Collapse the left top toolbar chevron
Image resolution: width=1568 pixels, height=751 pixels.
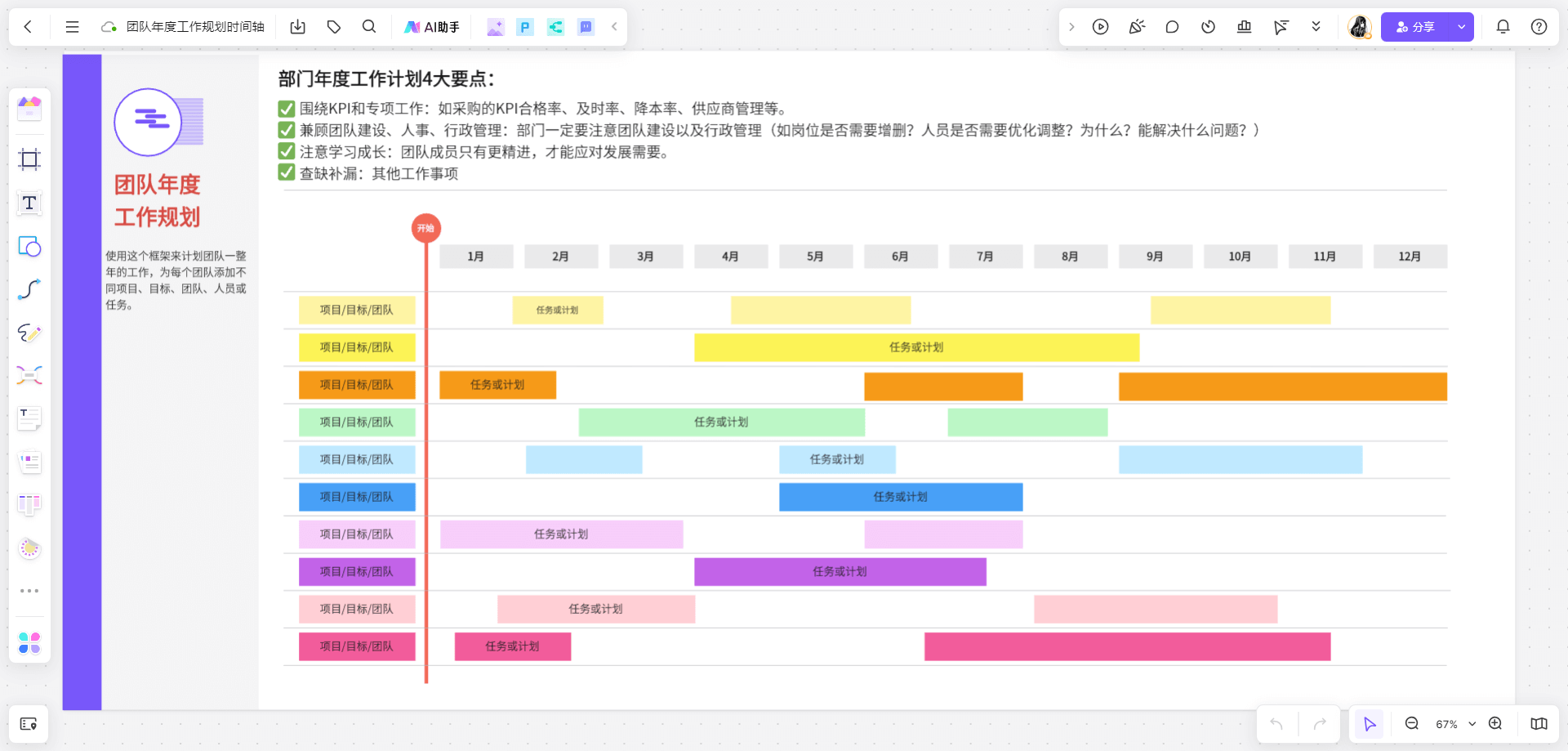pos(614,27)
